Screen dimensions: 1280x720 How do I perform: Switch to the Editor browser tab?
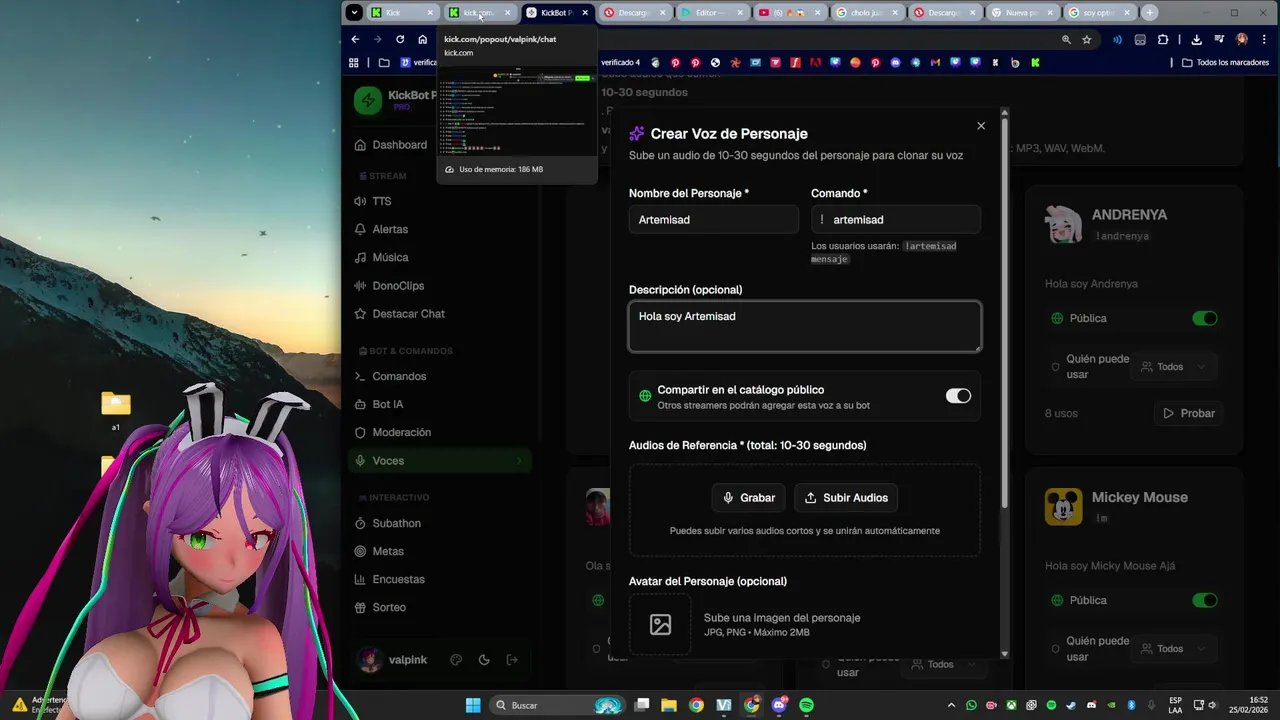coord(712,13)
